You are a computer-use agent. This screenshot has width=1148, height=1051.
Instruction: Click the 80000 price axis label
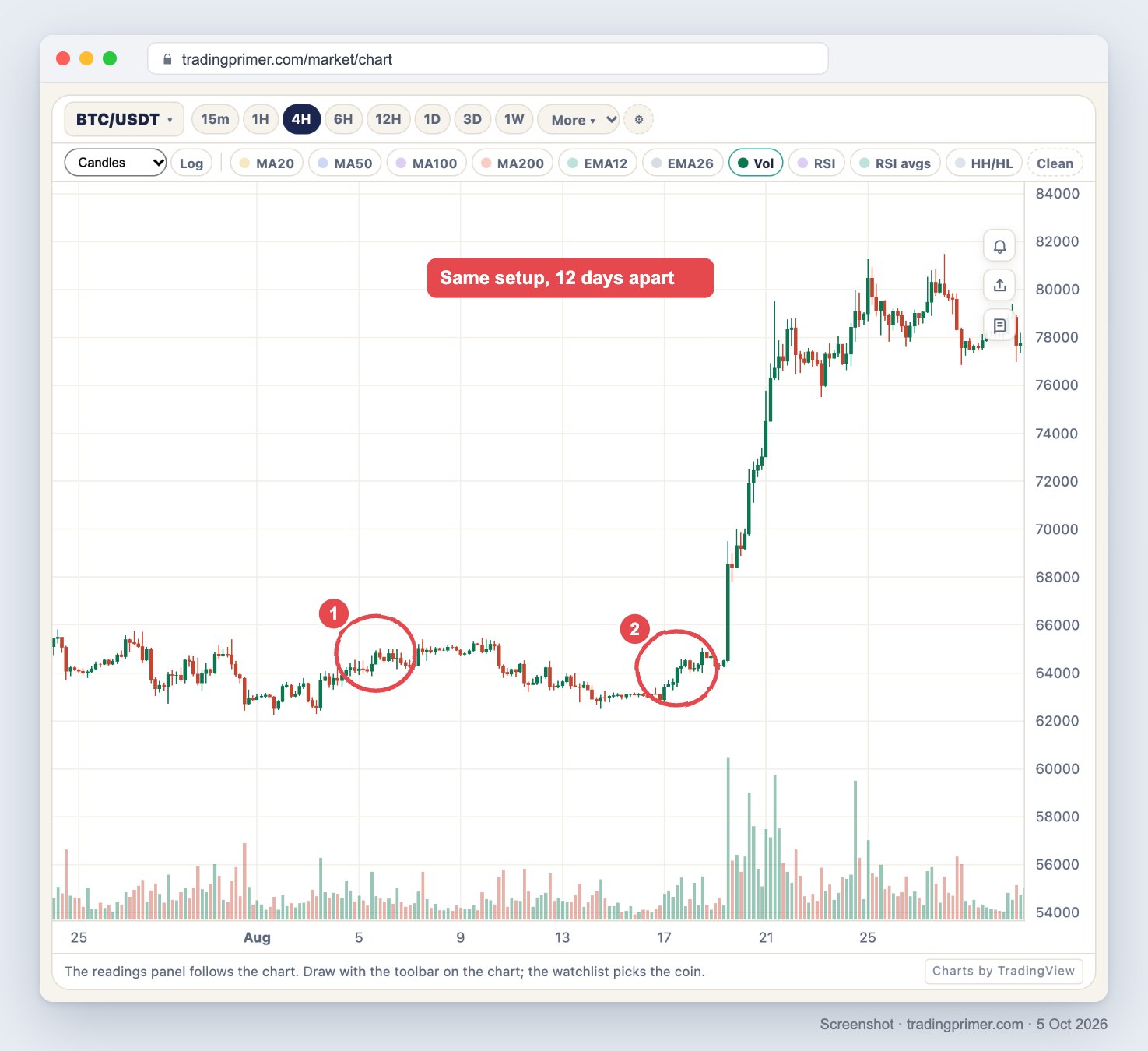1057,290
